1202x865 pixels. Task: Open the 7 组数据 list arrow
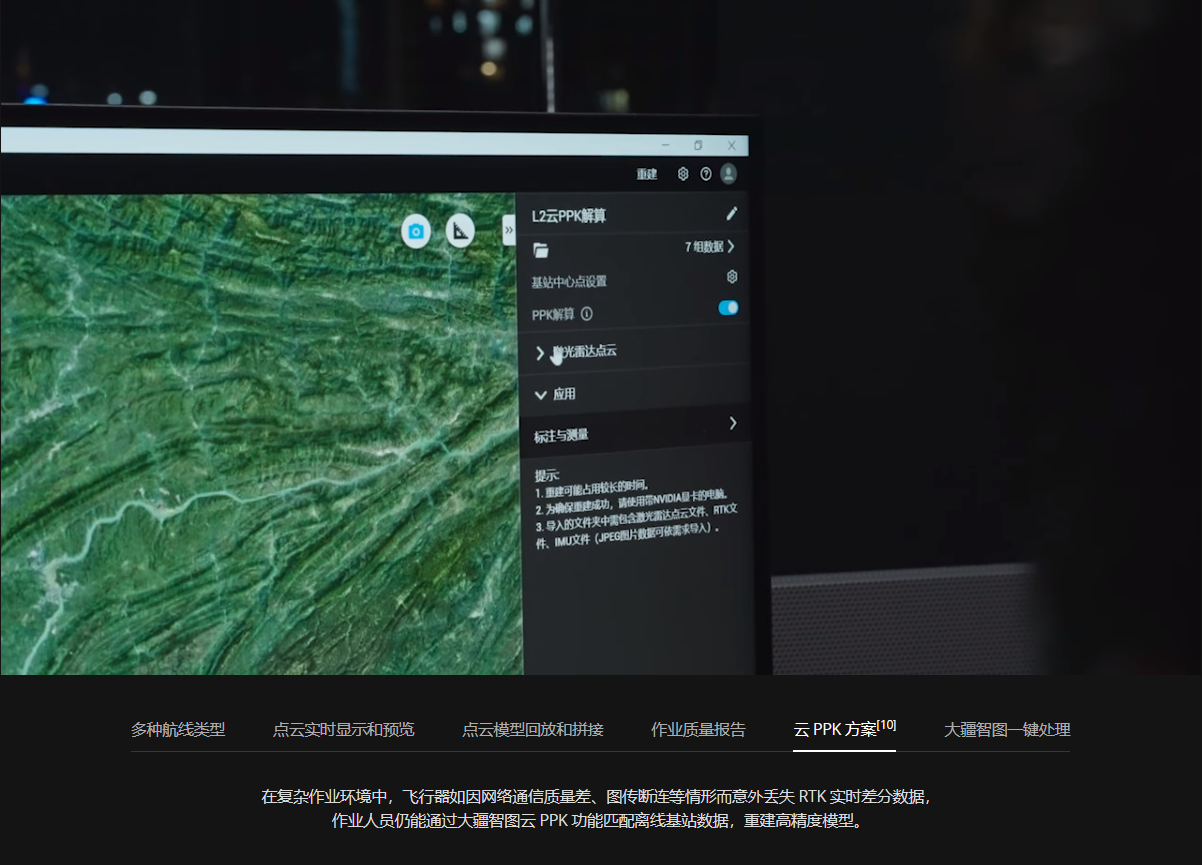point(731,246)
